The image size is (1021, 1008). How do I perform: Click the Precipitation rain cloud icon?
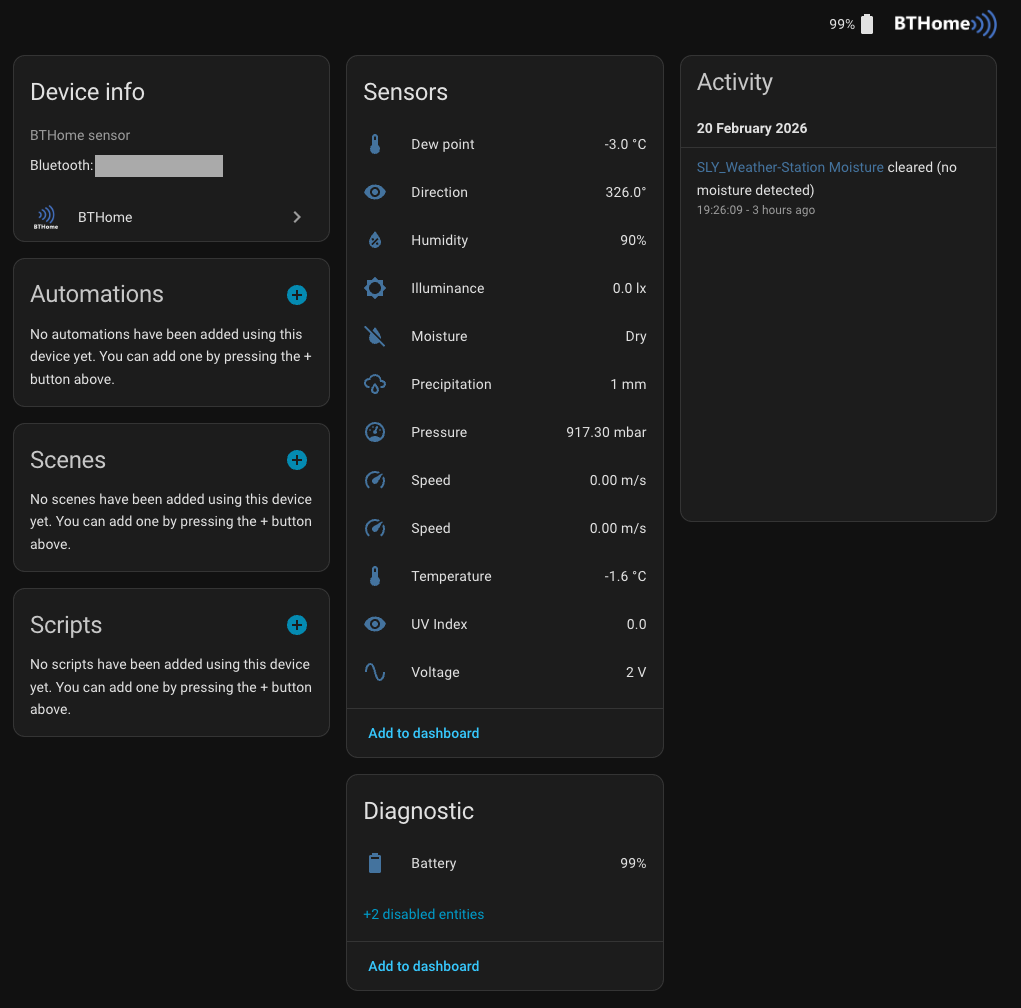[x=375, y=384]
